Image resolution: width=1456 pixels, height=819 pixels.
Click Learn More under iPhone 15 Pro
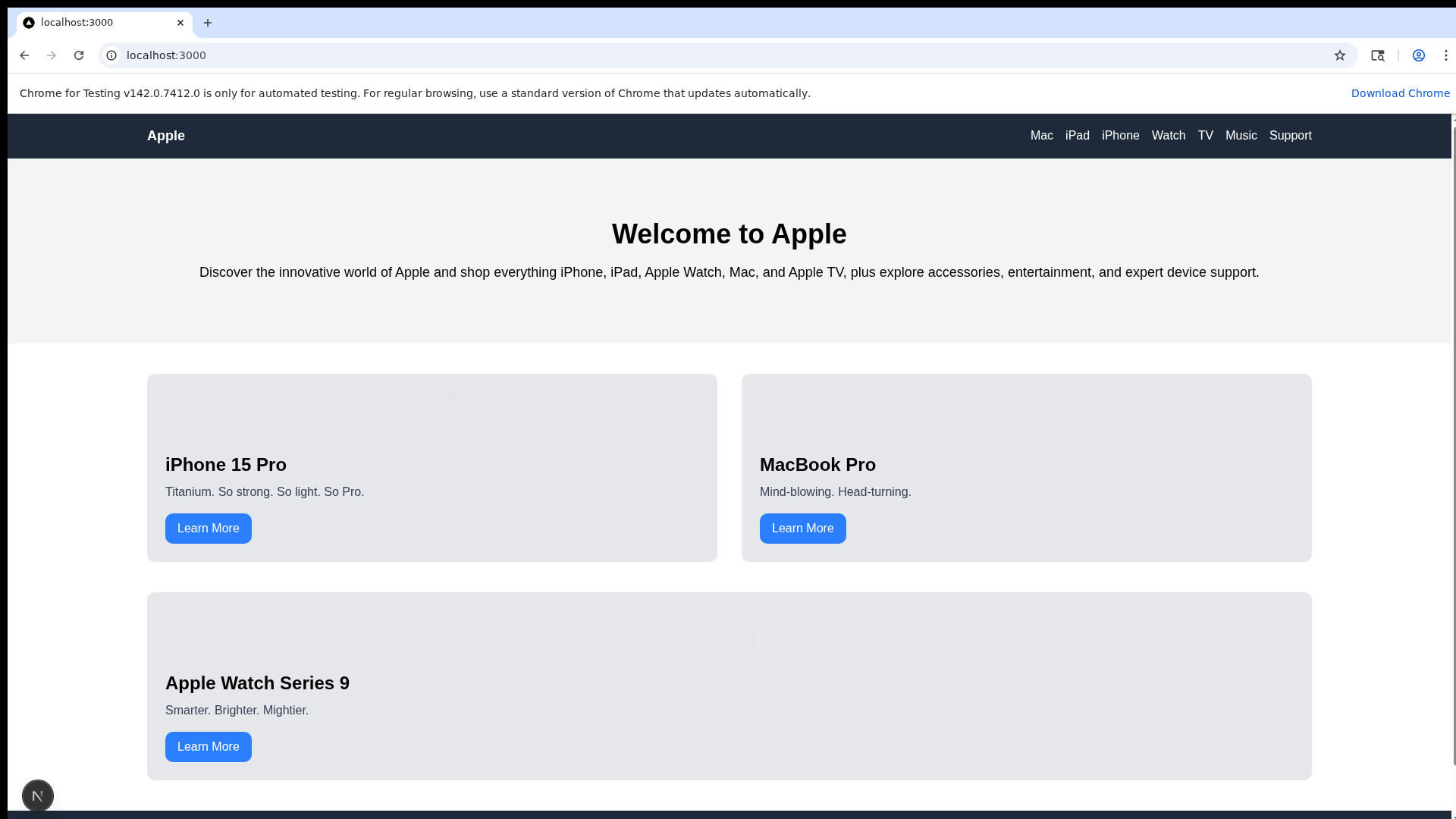pos(209,529)
